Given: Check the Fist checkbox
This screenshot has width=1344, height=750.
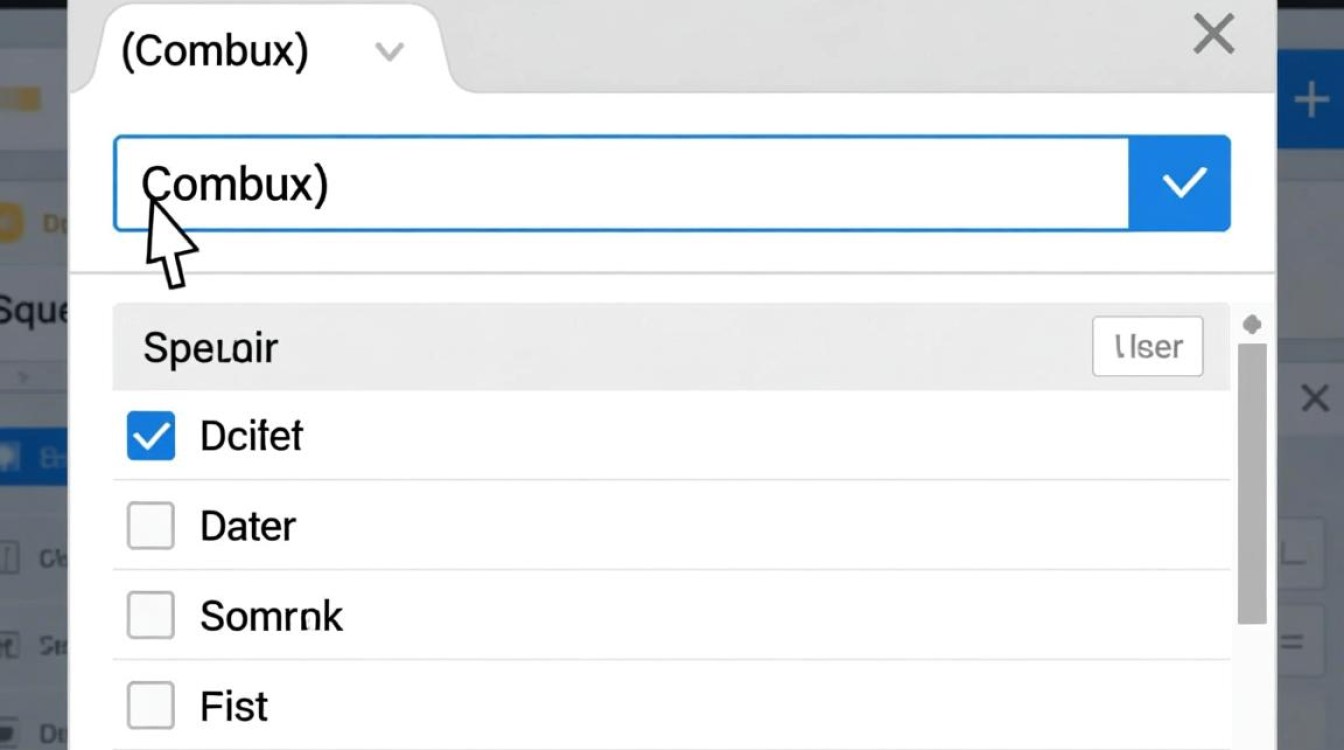Looking at the screenshot, I should click(151, 705).
